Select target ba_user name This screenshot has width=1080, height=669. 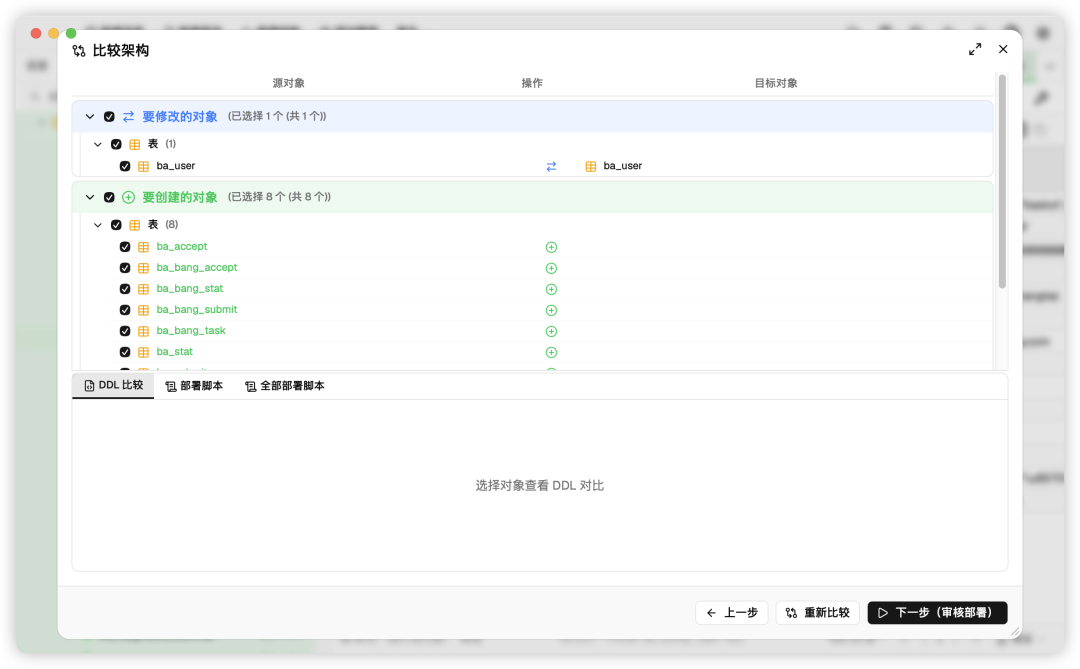623,165
